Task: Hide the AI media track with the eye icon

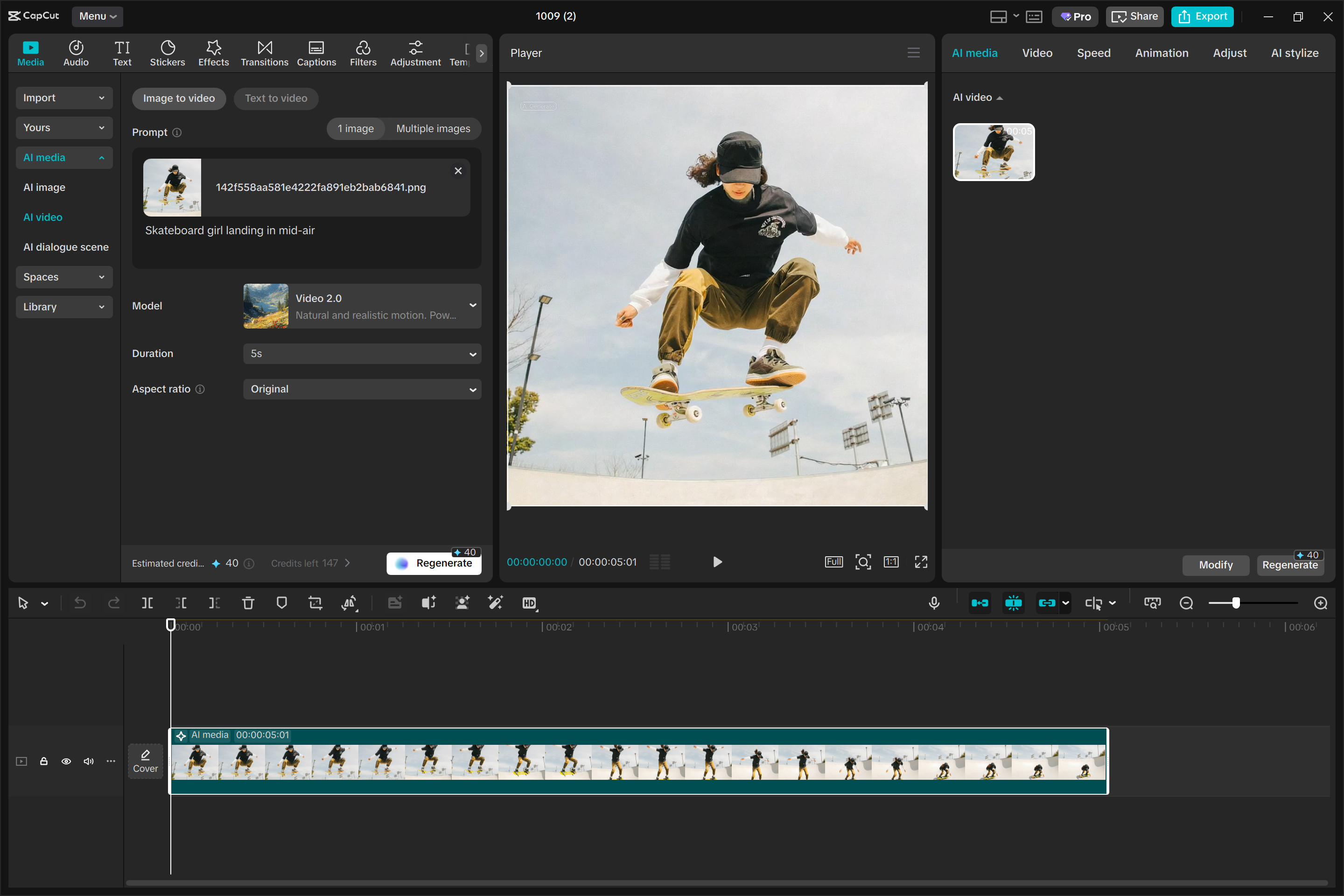Action: pyautogui.click(x=66, y=761)
